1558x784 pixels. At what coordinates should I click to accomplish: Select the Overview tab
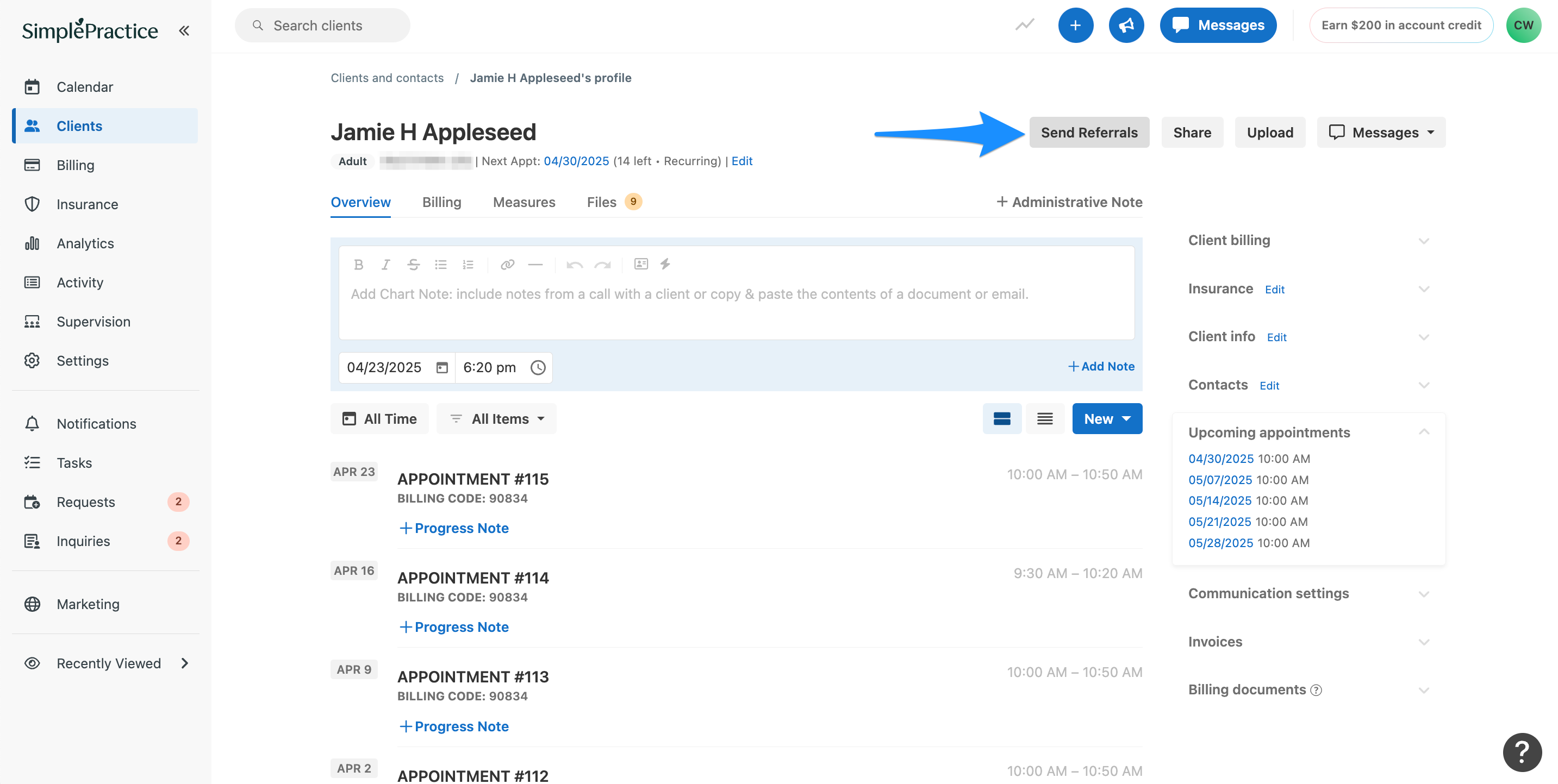[360, 202]
